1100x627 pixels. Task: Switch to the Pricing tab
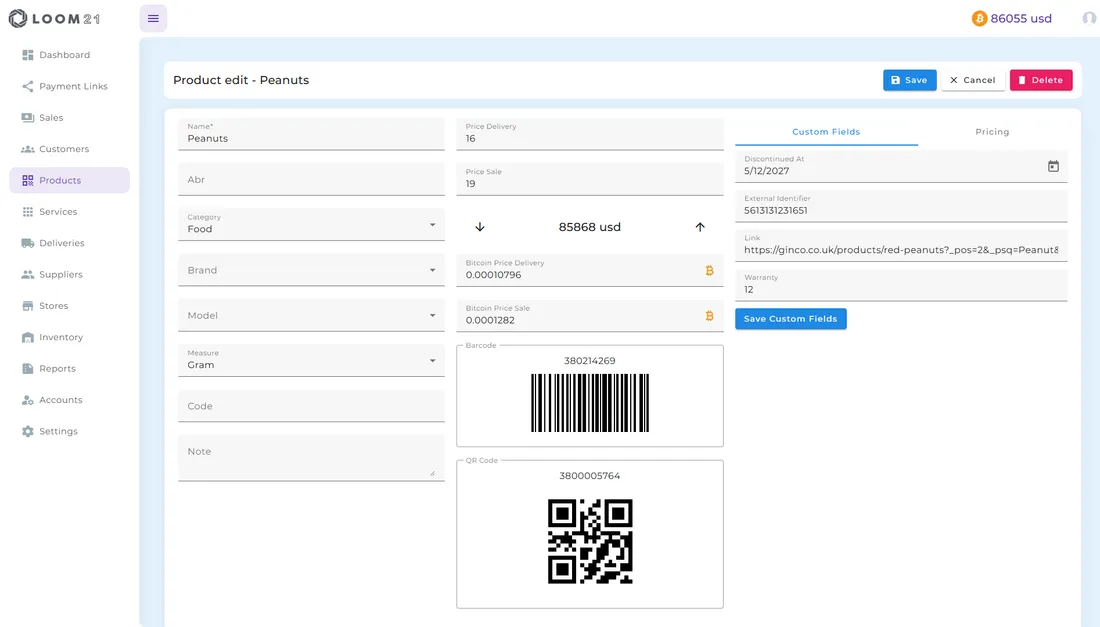pyautogui.click(x=992, y=132)
